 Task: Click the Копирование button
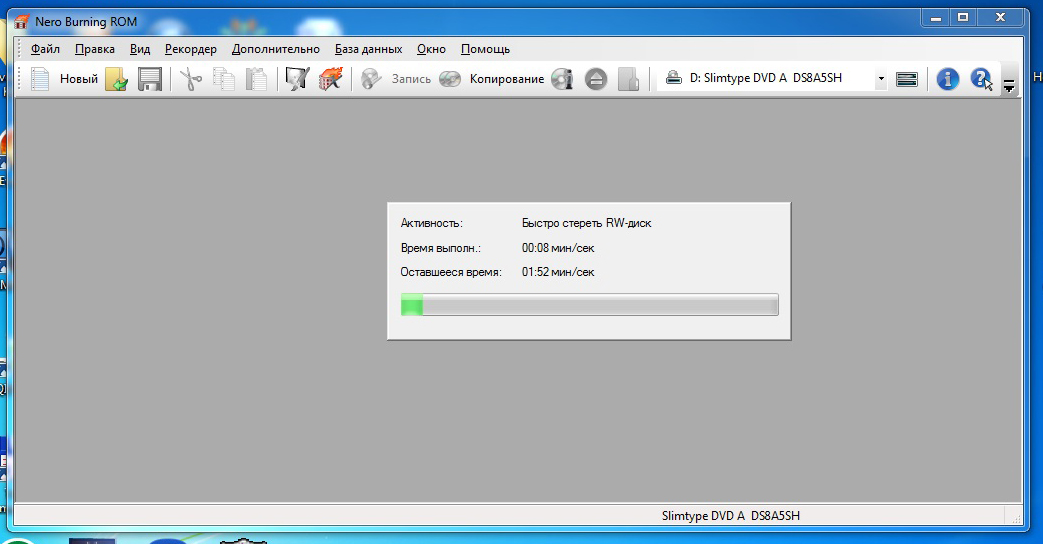(x=507, y=79)
